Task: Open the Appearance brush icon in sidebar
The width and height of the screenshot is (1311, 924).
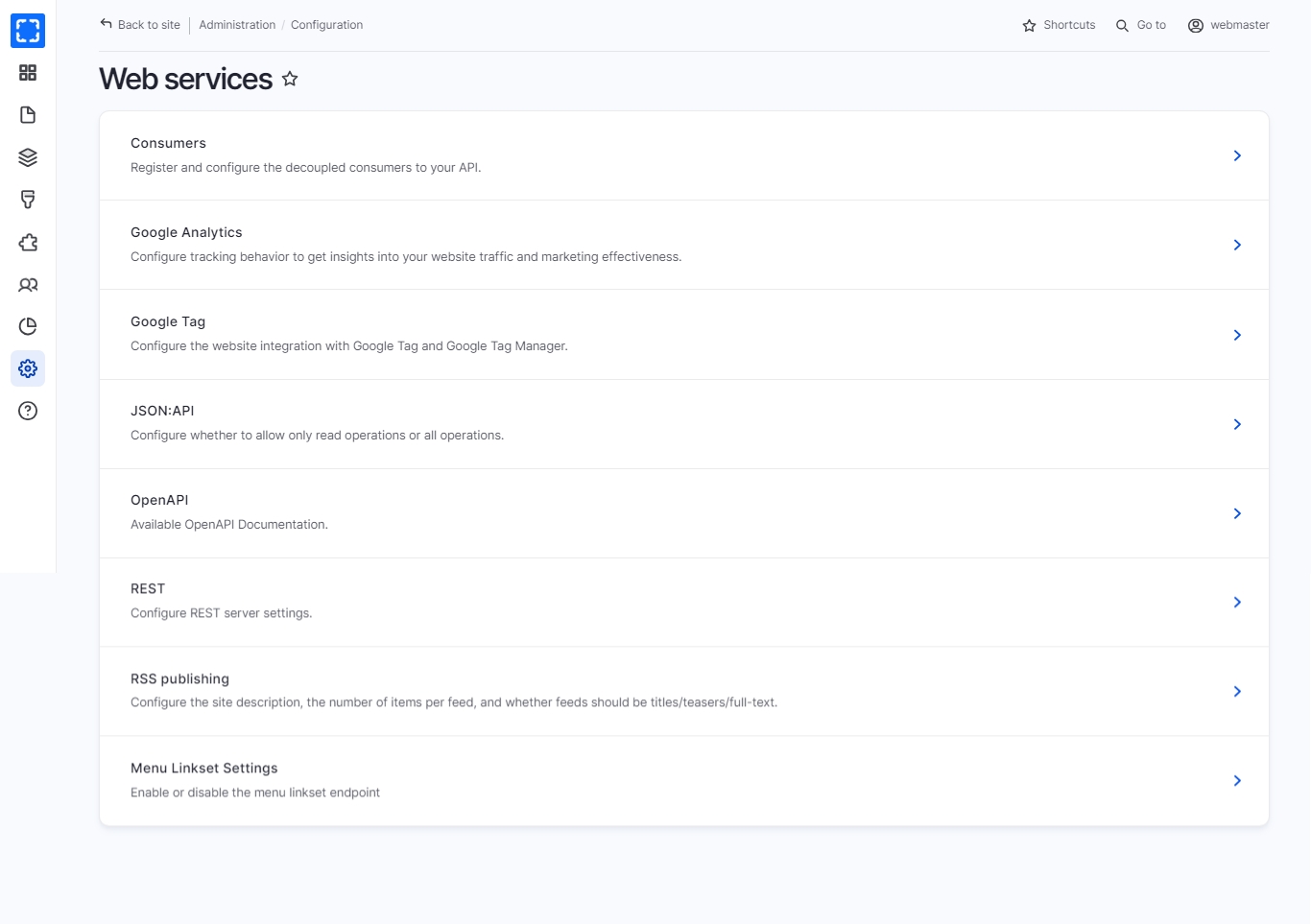Action: [28, 200]
